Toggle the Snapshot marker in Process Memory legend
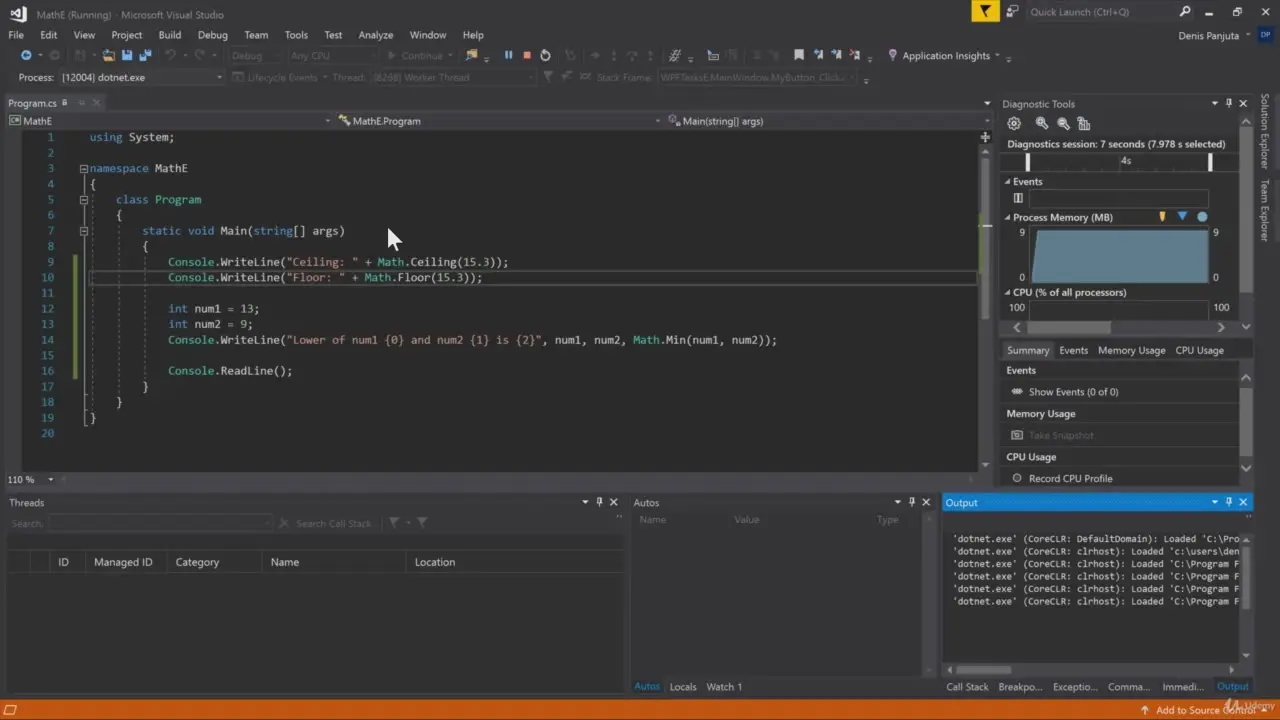 point(1182,217)
